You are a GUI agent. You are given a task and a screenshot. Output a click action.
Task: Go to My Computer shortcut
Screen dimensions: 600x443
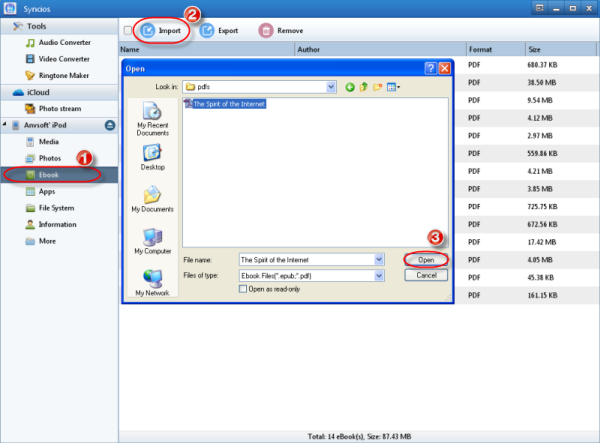(x=152, y=241)
